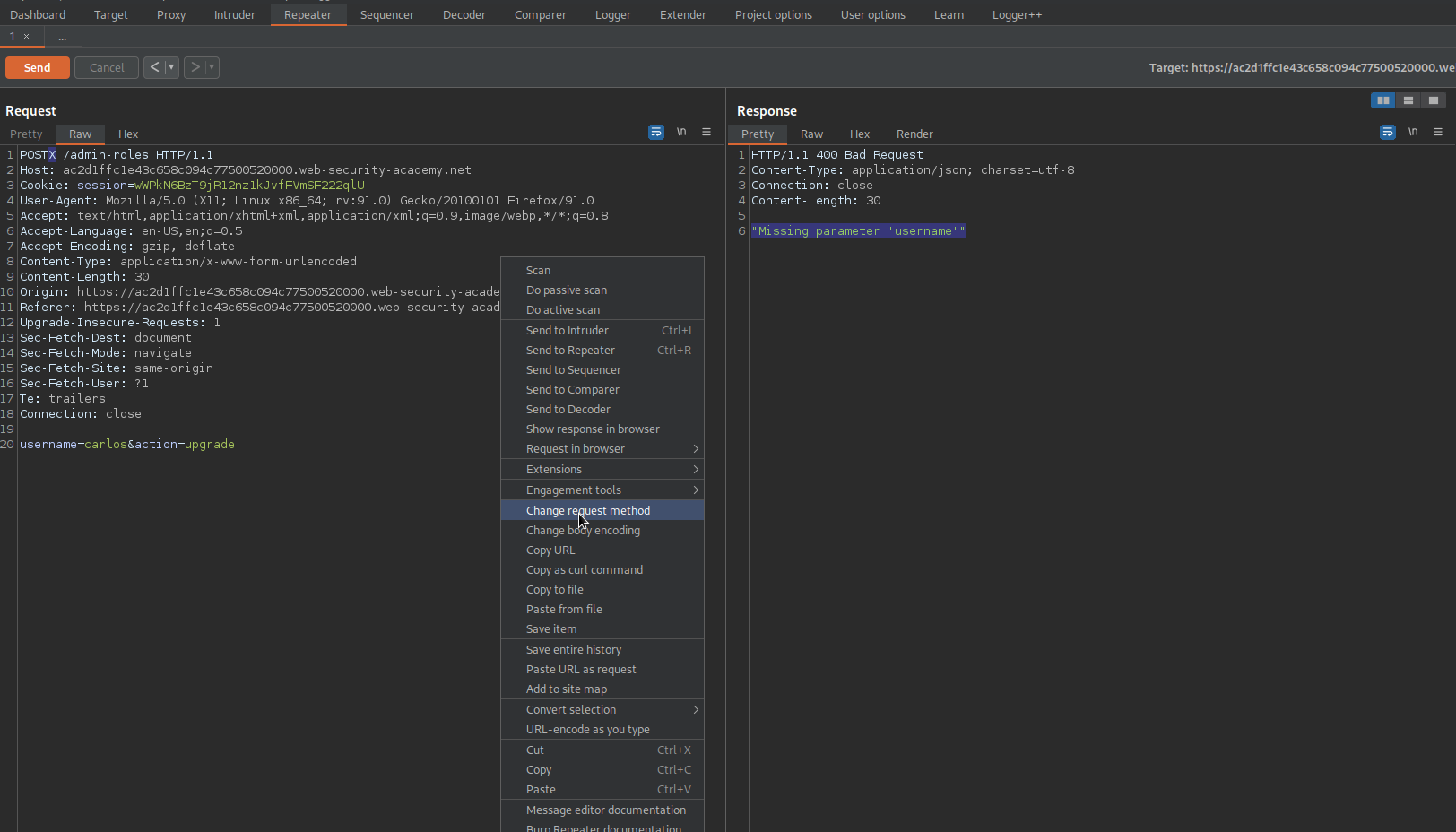
Task: Select side-by-side layout view icon
Action: click(1383, 100)
